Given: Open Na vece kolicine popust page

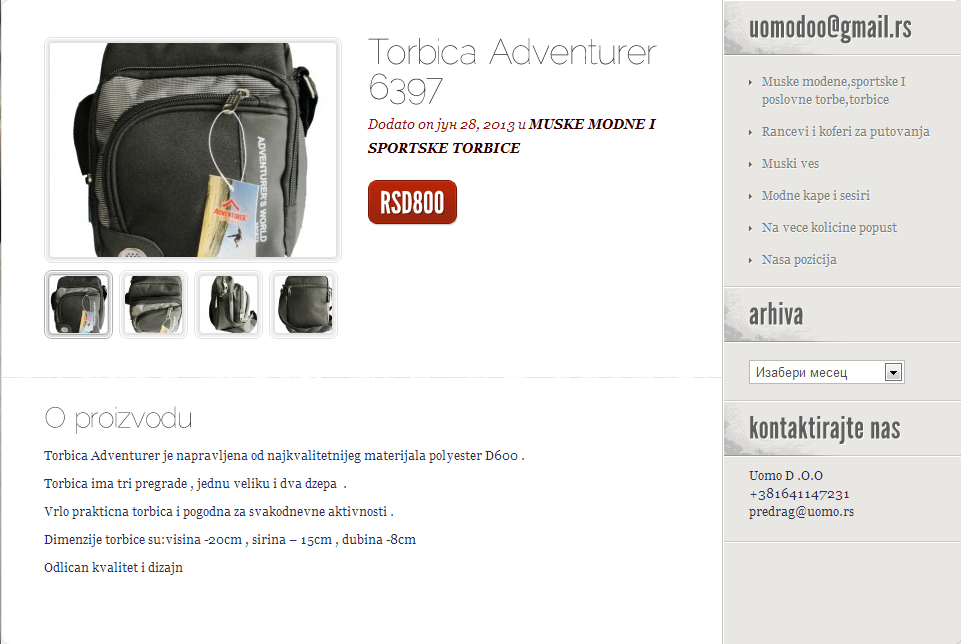Looking at the screenshot, I should pos(829,227).
